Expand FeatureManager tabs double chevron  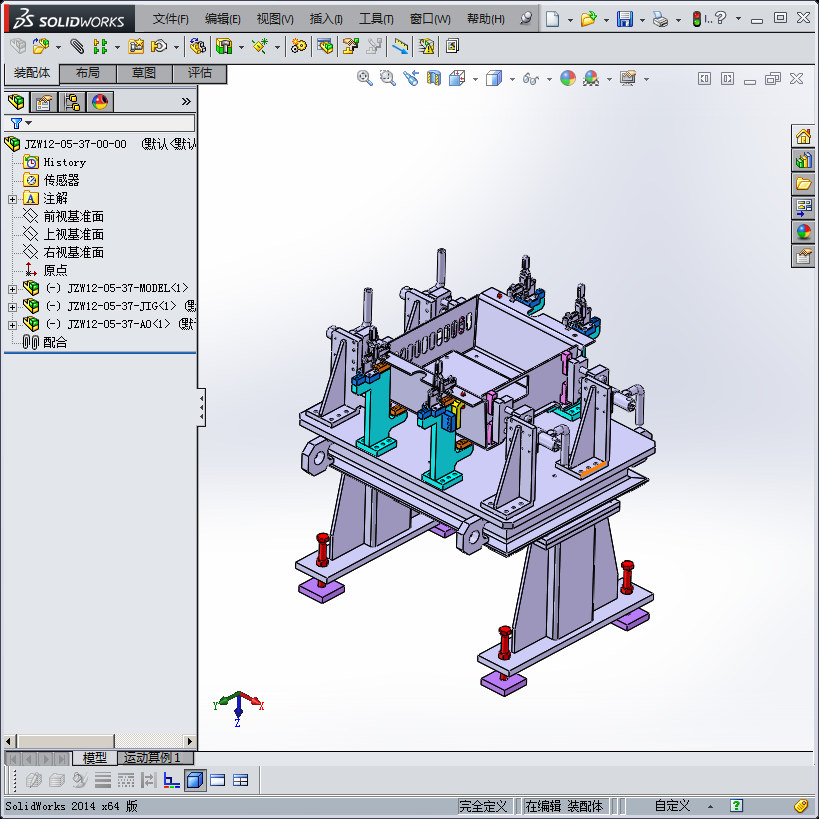coord(186,102)
